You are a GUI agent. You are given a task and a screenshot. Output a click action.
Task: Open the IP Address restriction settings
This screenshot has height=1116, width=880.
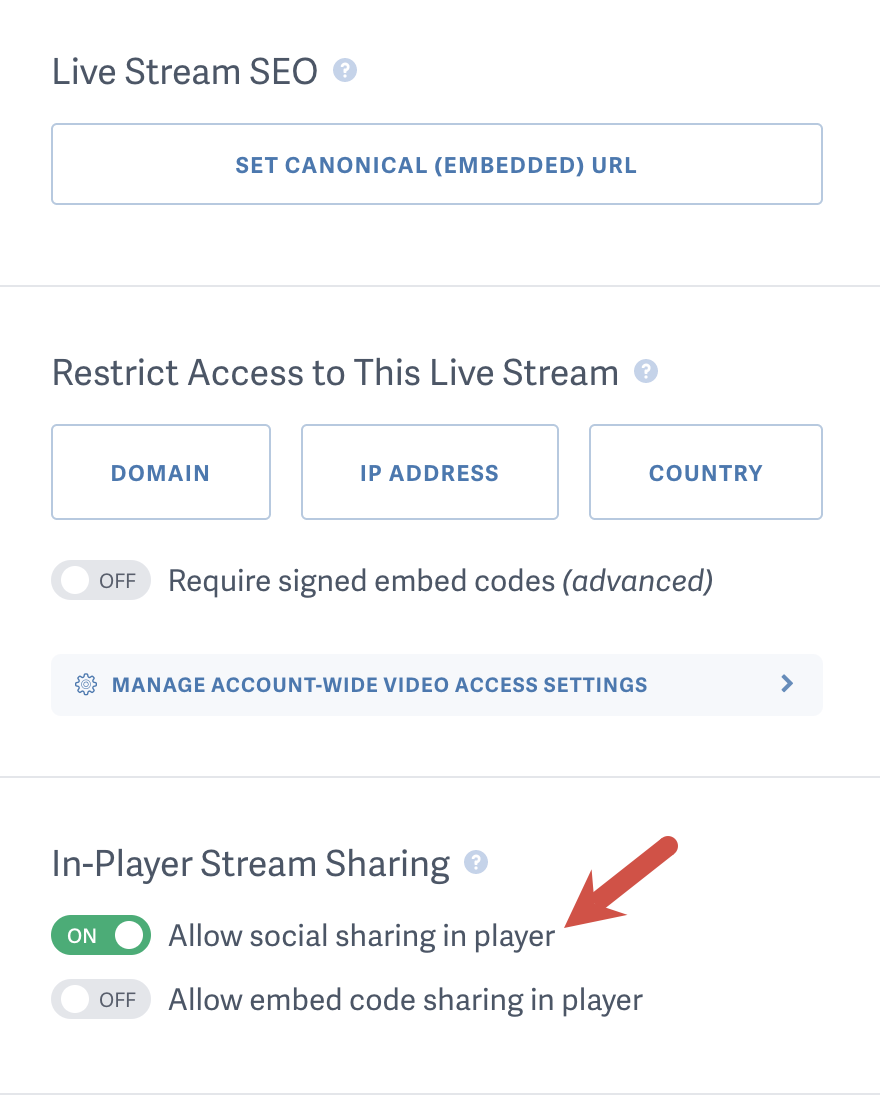coord(429,471)
